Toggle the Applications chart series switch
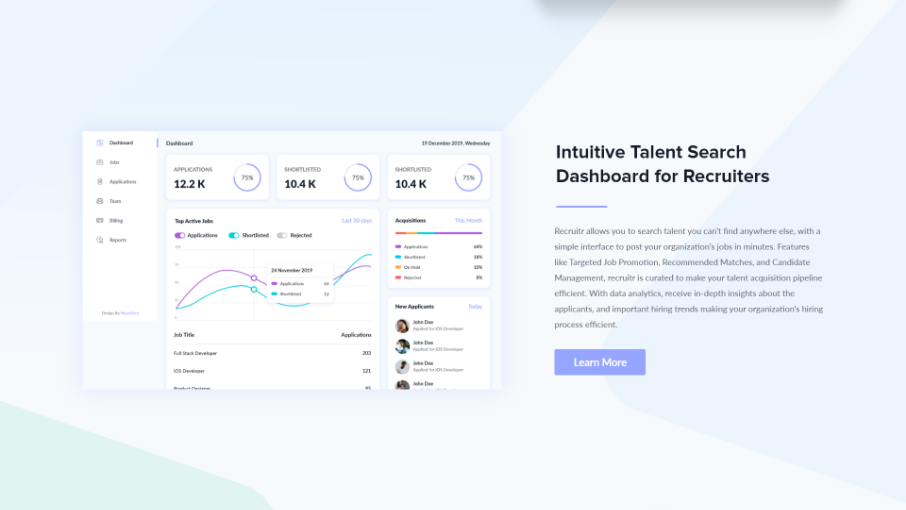 click(180, 235)
